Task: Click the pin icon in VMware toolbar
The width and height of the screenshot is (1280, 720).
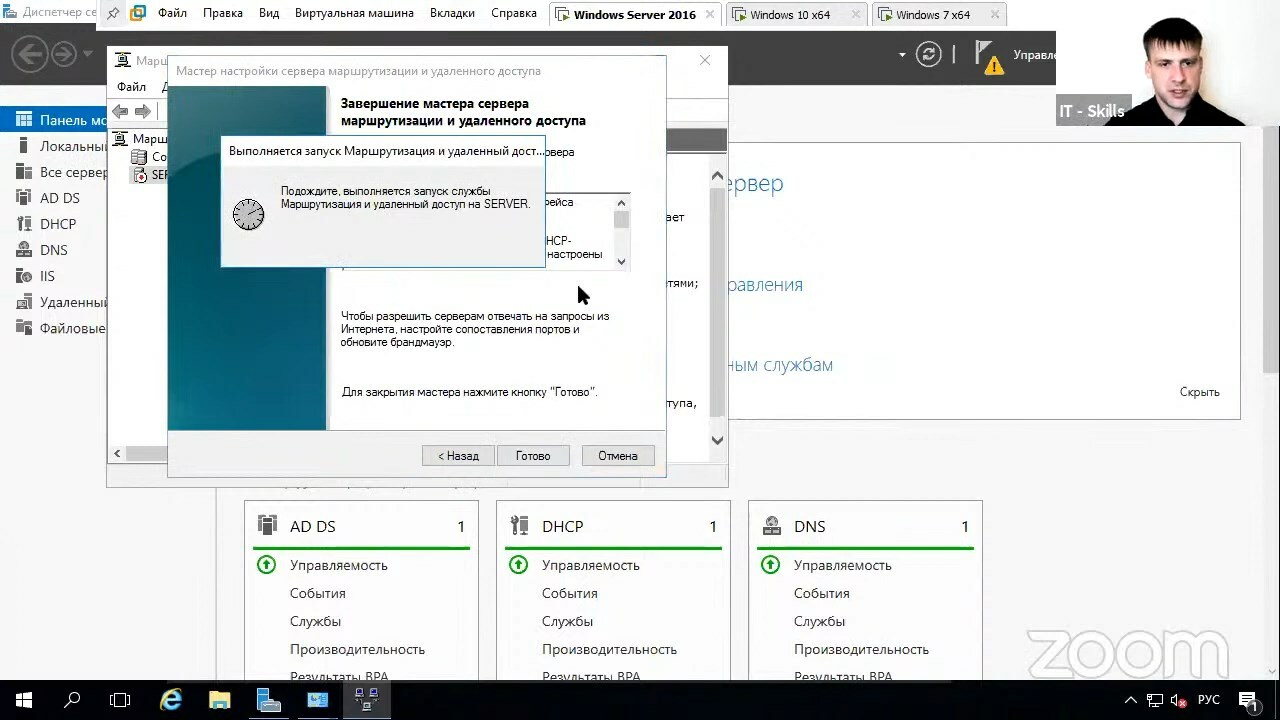Action: pyautogui.click(x=113, y=14)
